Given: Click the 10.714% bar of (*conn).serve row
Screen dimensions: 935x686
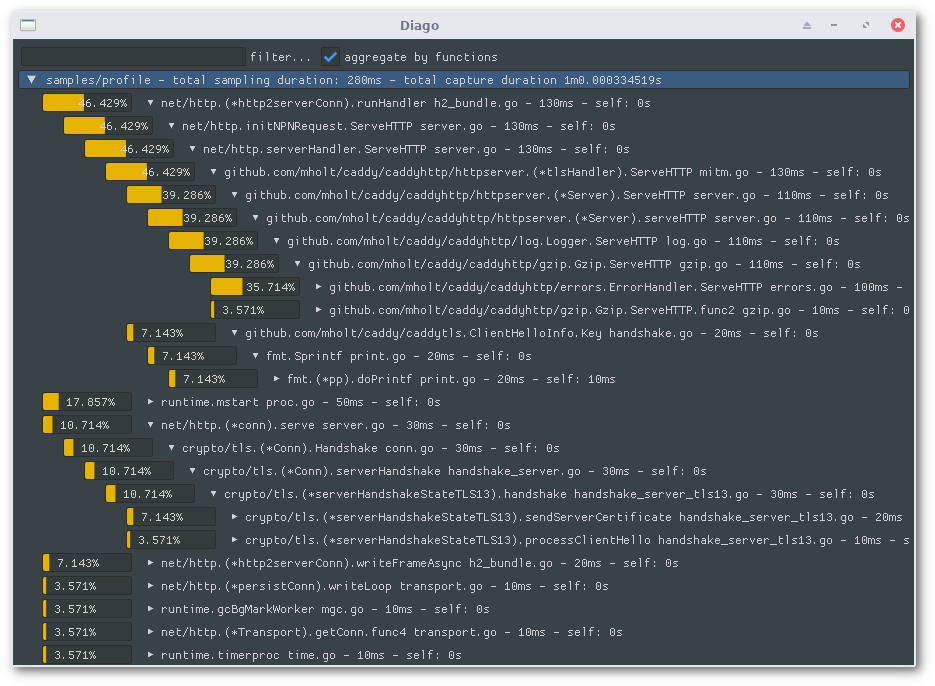Looking at the screenshot, I should click(87, 425).
